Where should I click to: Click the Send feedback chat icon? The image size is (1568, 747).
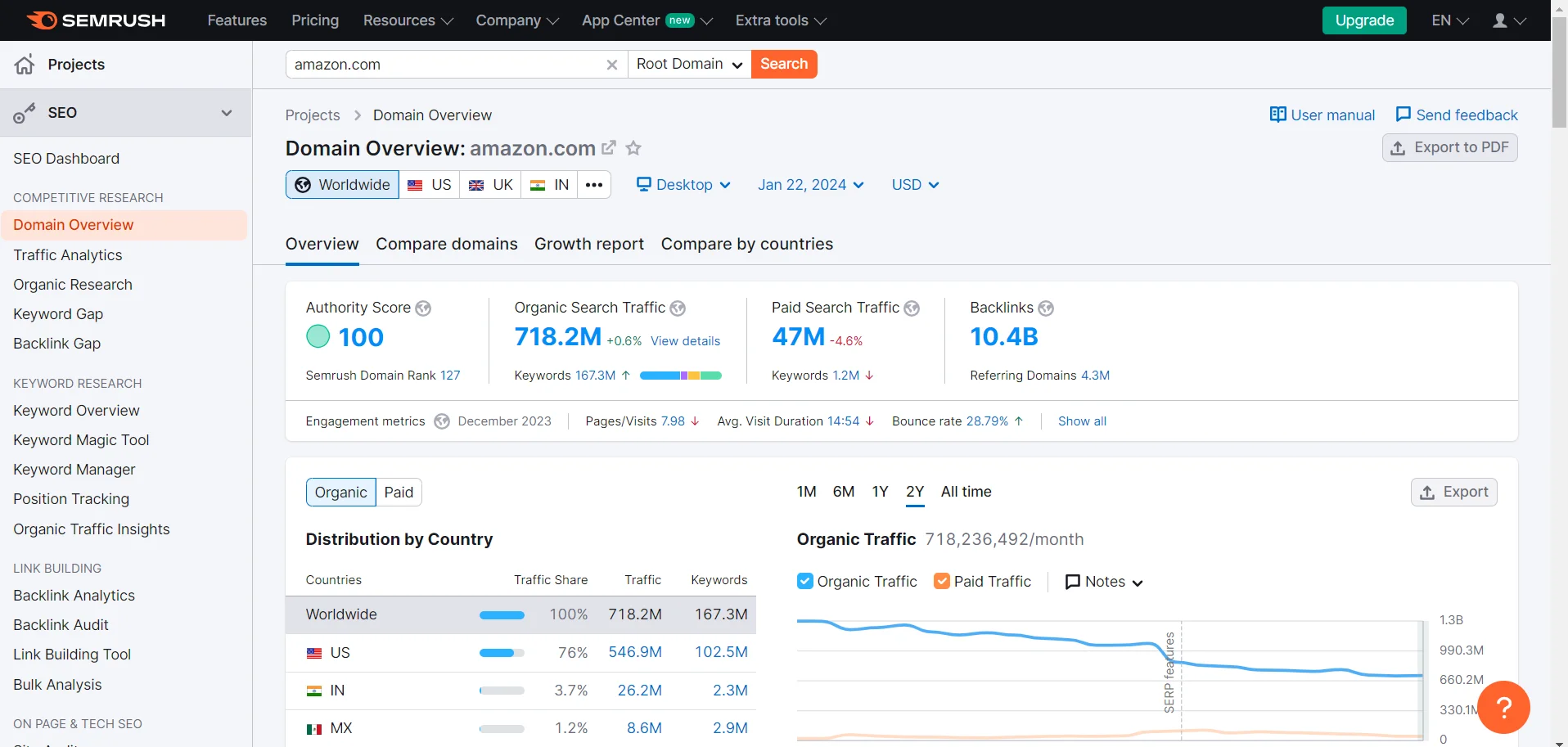point(1403,115)
